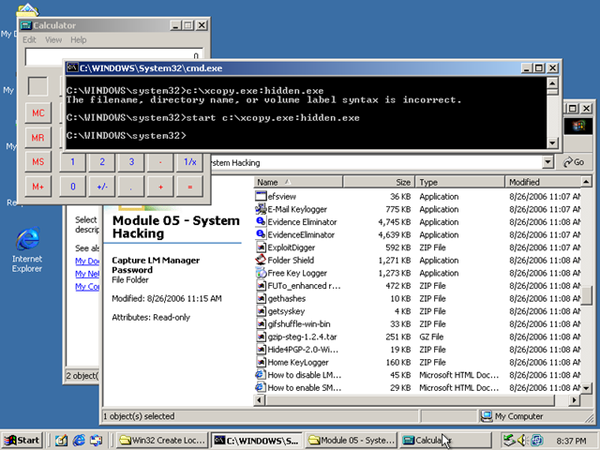
Task: Click the Calculator MC button
Action: [38, 113]
